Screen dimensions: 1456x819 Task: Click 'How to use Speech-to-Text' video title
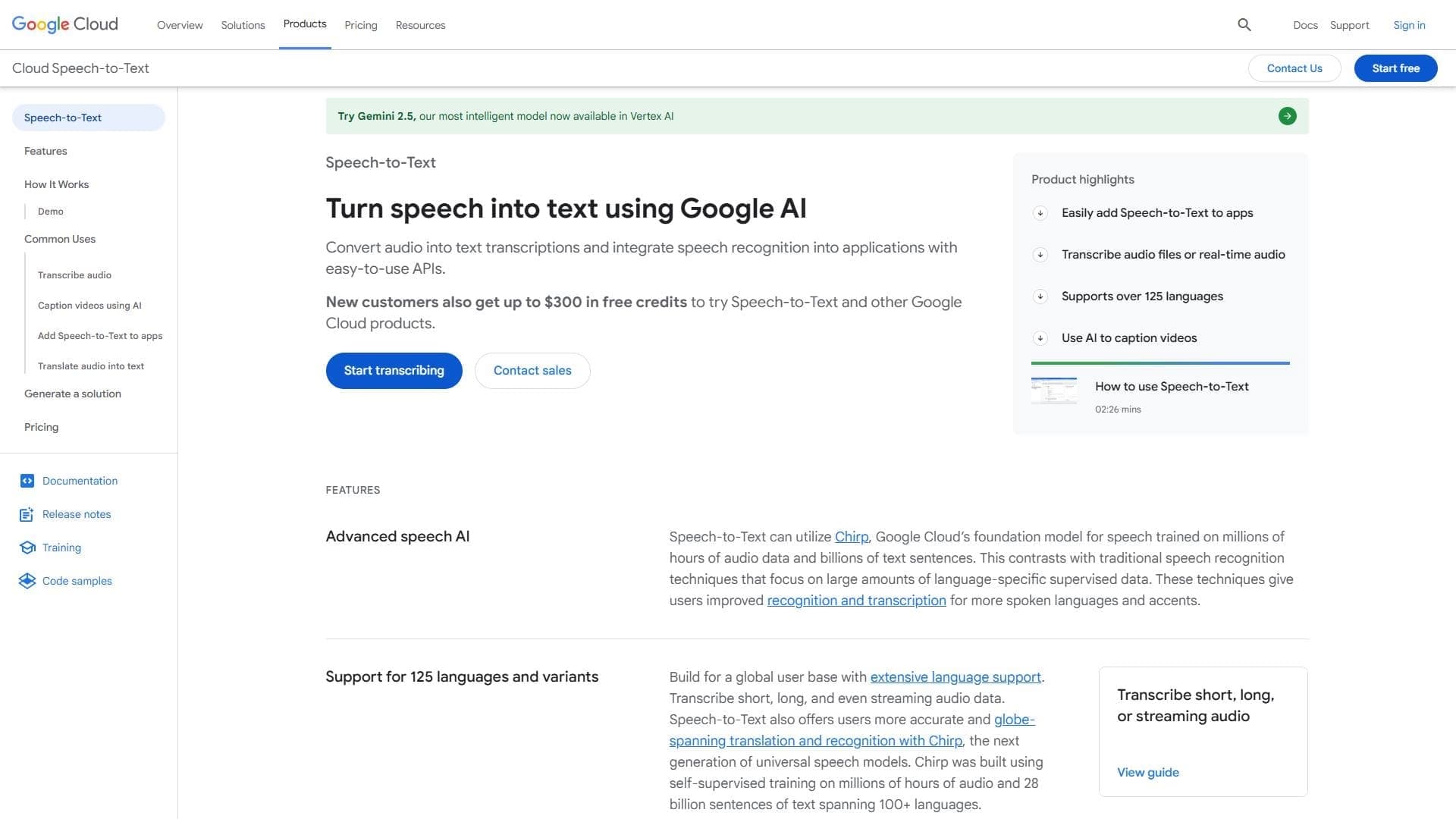click(x=1172, y=387)
